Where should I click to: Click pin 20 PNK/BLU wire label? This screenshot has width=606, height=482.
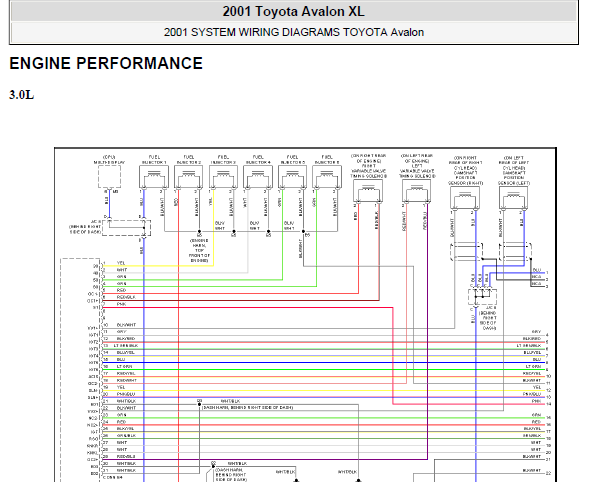click(126, 394)
